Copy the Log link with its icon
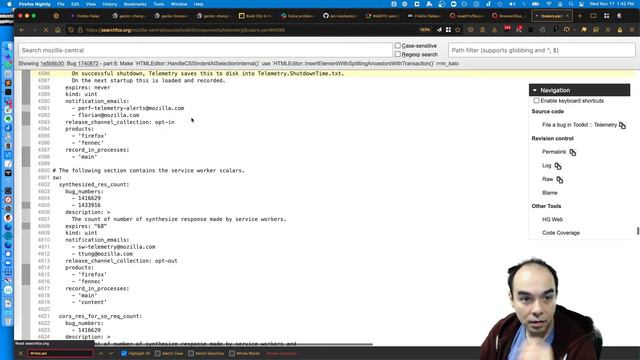This screenshot has width=640, height=360. tap(558, 166)
